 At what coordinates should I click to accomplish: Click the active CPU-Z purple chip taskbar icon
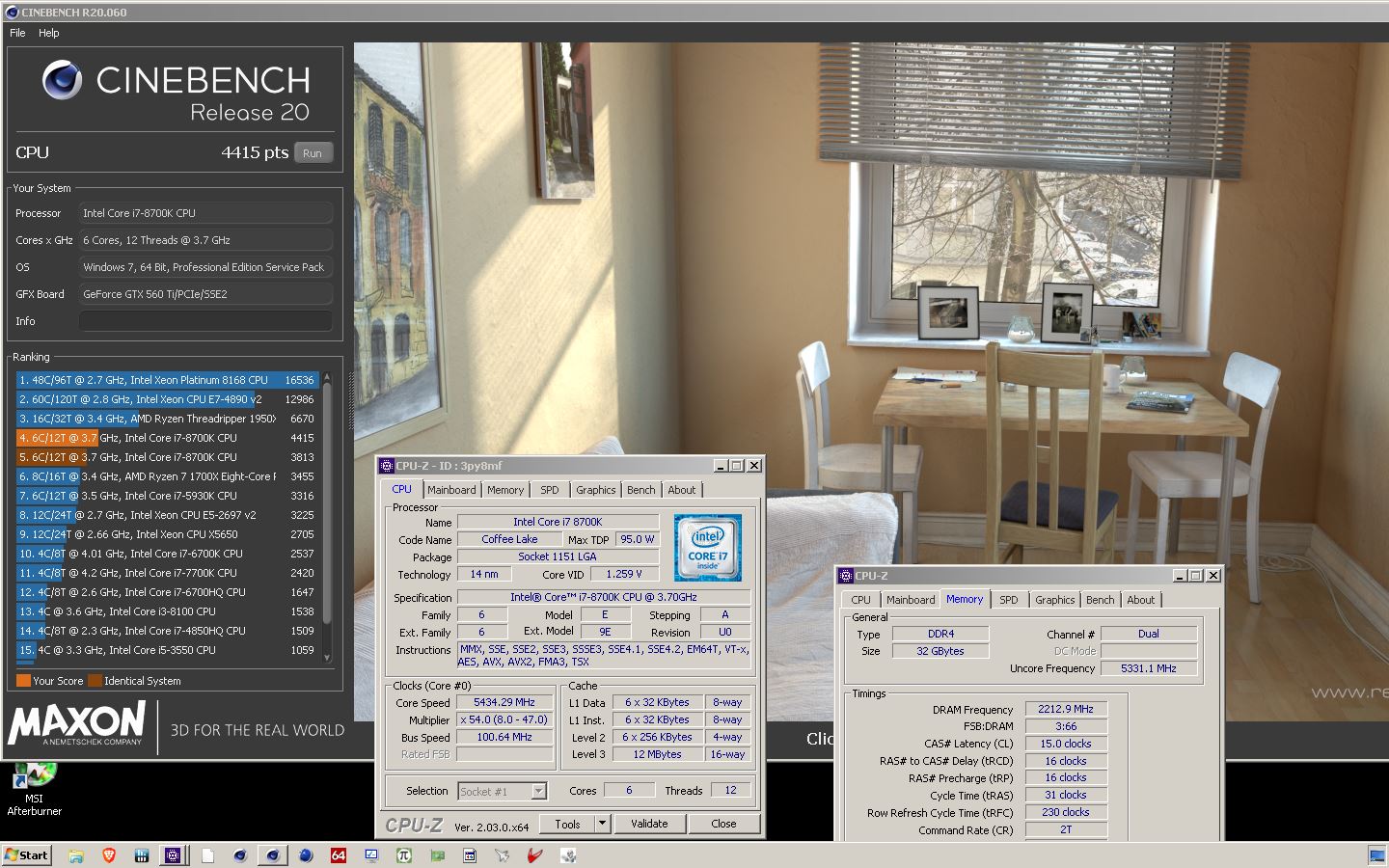click(173, 855)
